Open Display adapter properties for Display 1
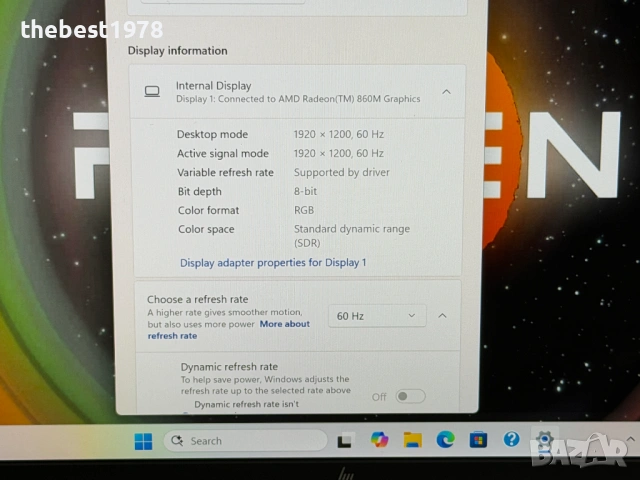The height and width of the screenshot is (480, 640). pyautogui.click(x=273, y=262)
